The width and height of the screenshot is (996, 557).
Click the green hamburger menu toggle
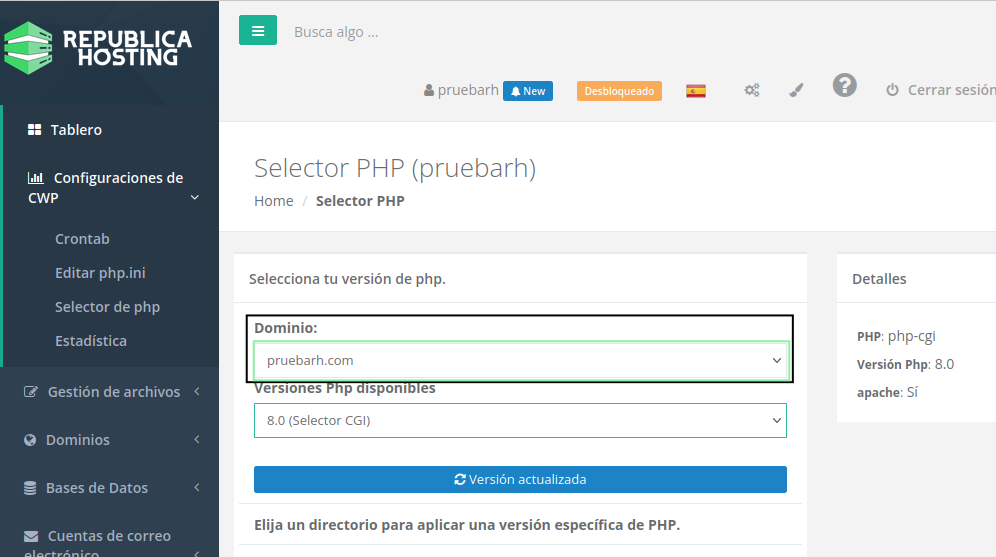(x=257, y=31)
